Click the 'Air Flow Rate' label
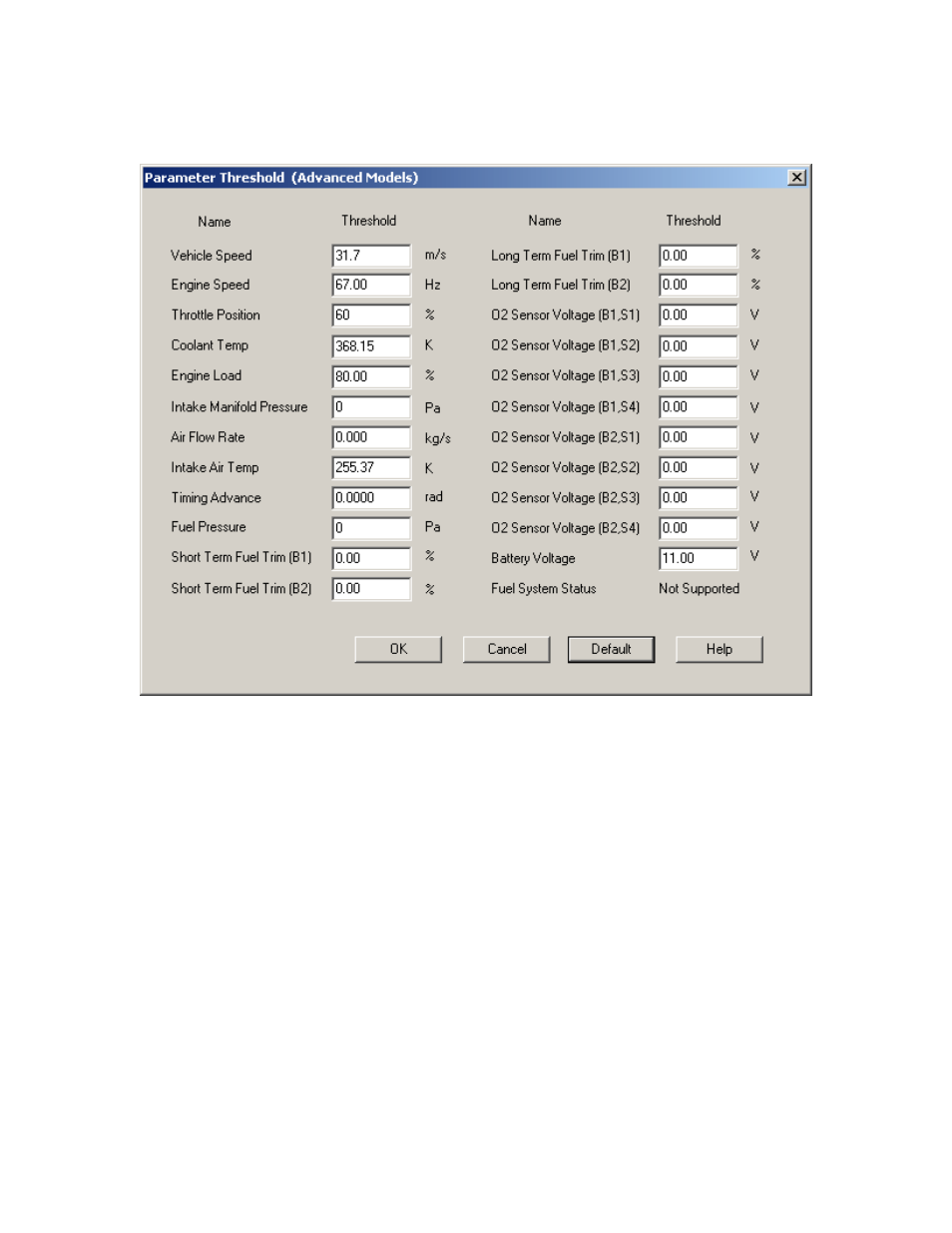 (x=207, y=437)
